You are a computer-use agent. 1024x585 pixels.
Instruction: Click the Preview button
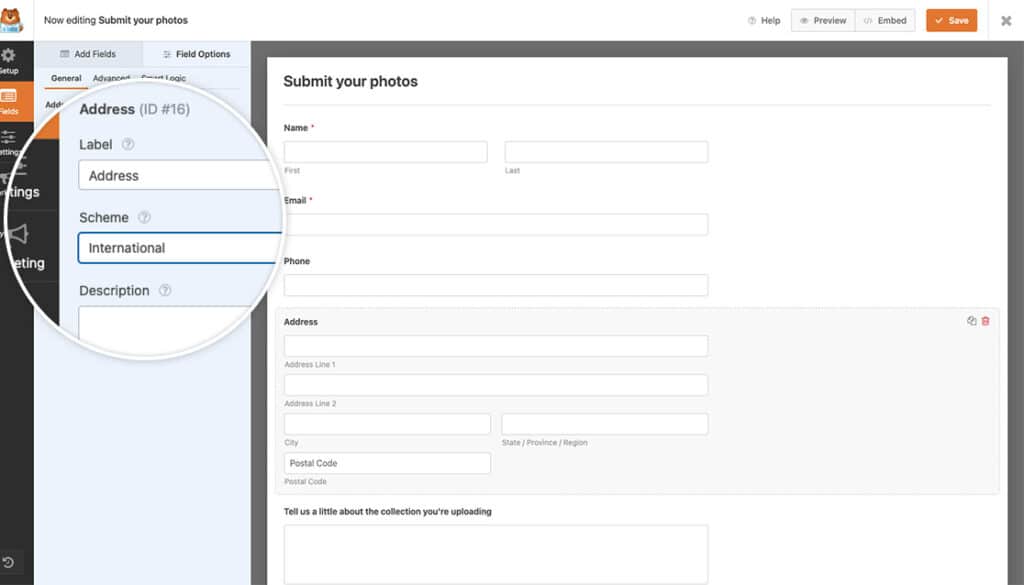822,19
